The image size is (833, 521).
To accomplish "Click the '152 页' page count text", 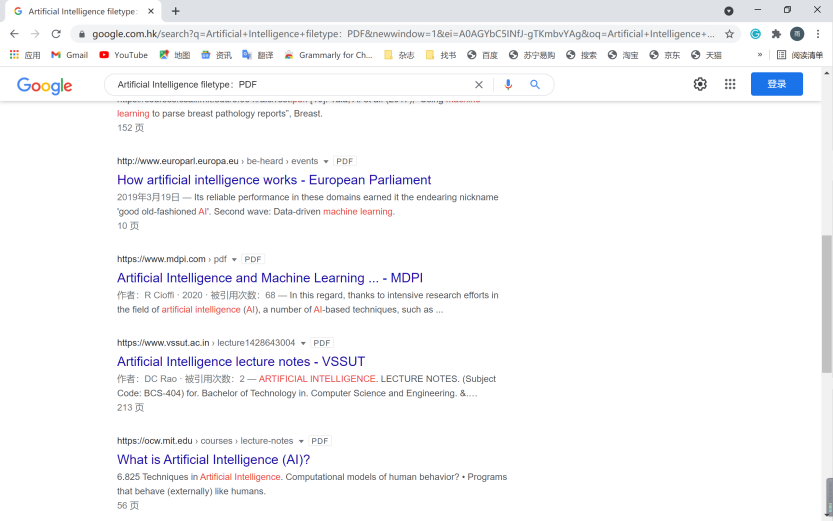I will (x=131, y=127).
